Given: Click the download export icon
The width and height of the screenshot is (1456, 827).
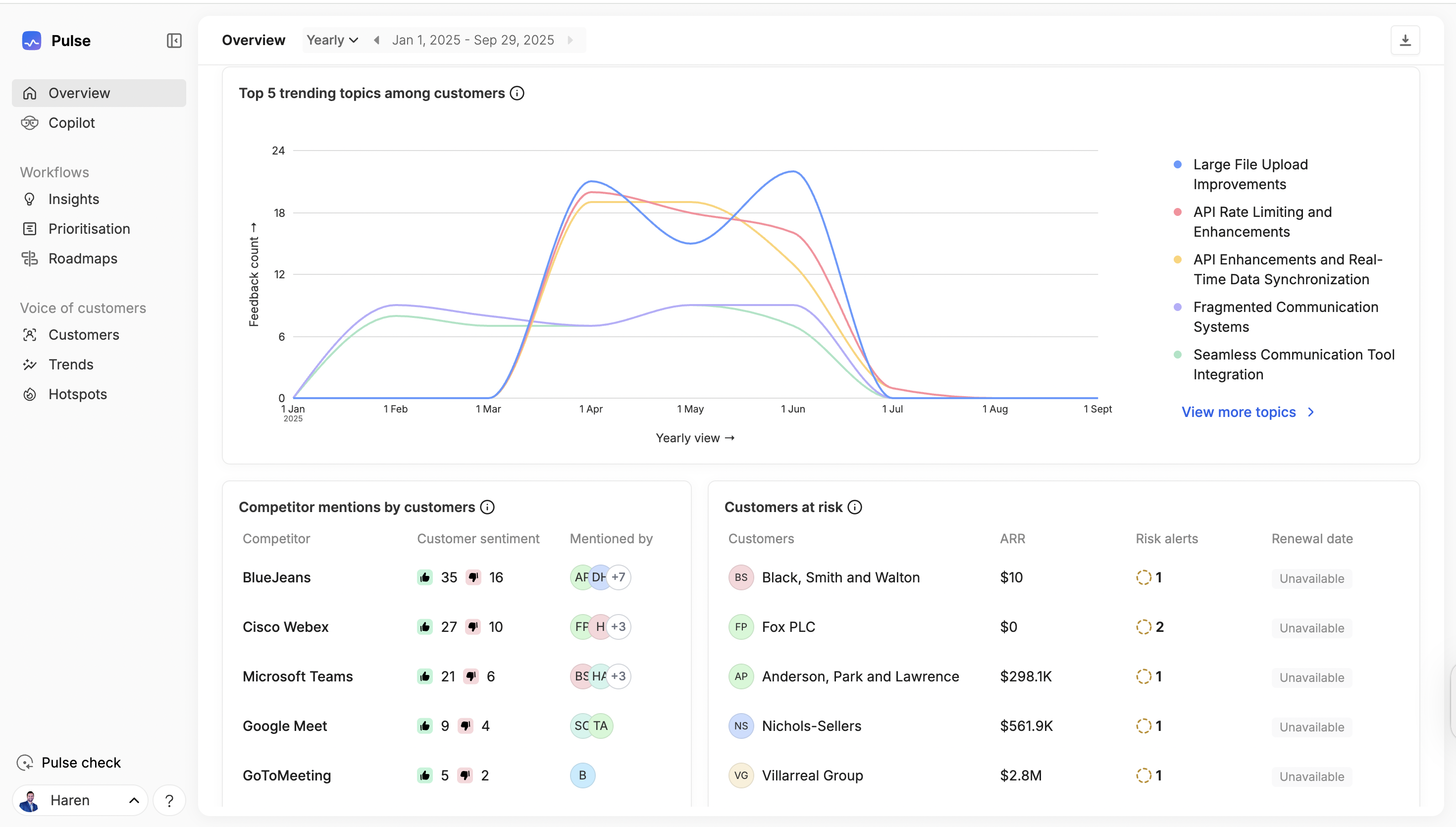Looking at the screenshot, I should (1405, 40).
